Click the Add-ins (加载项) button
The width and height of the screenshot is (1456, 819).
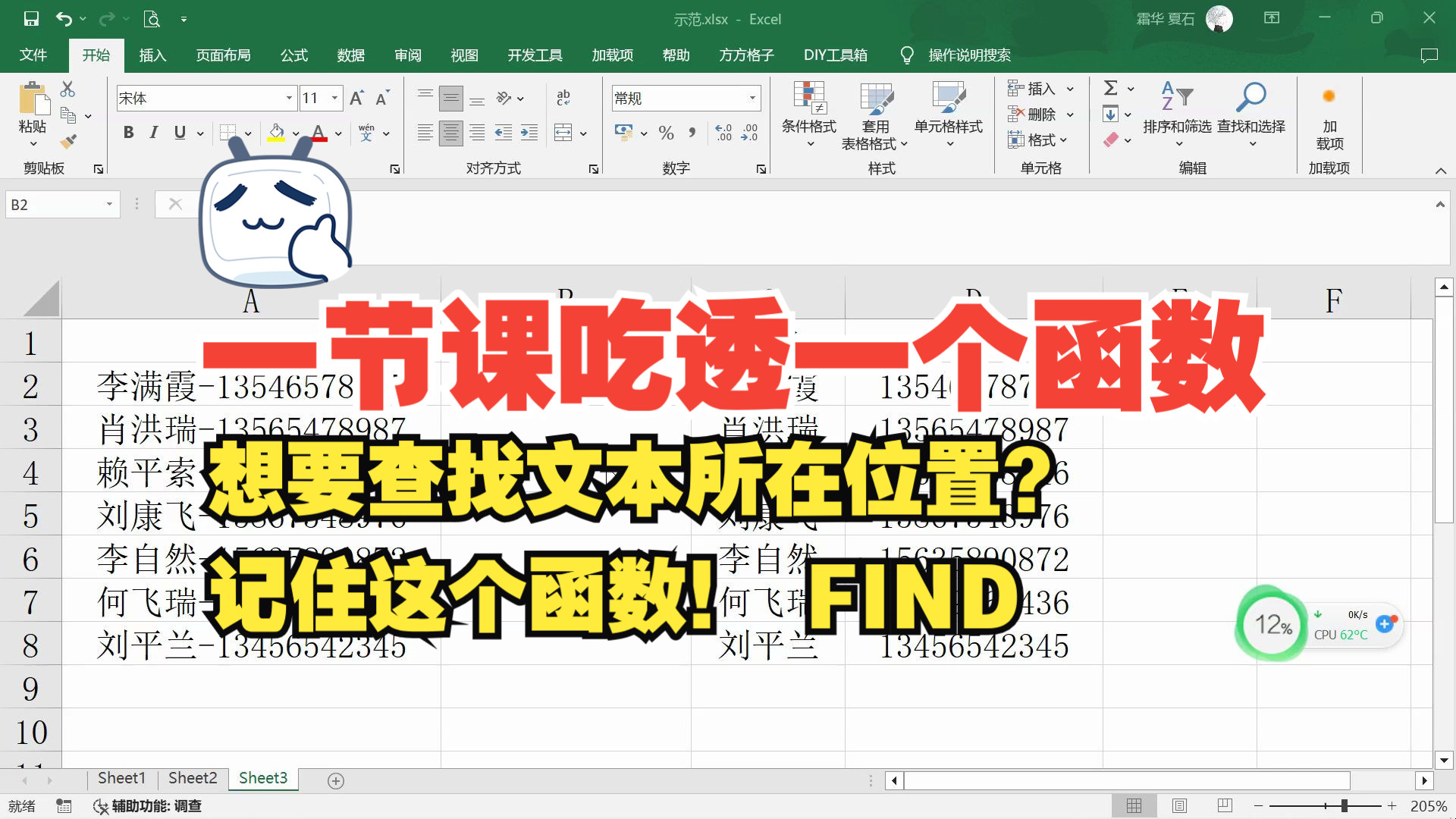[x=1329, y=114]
